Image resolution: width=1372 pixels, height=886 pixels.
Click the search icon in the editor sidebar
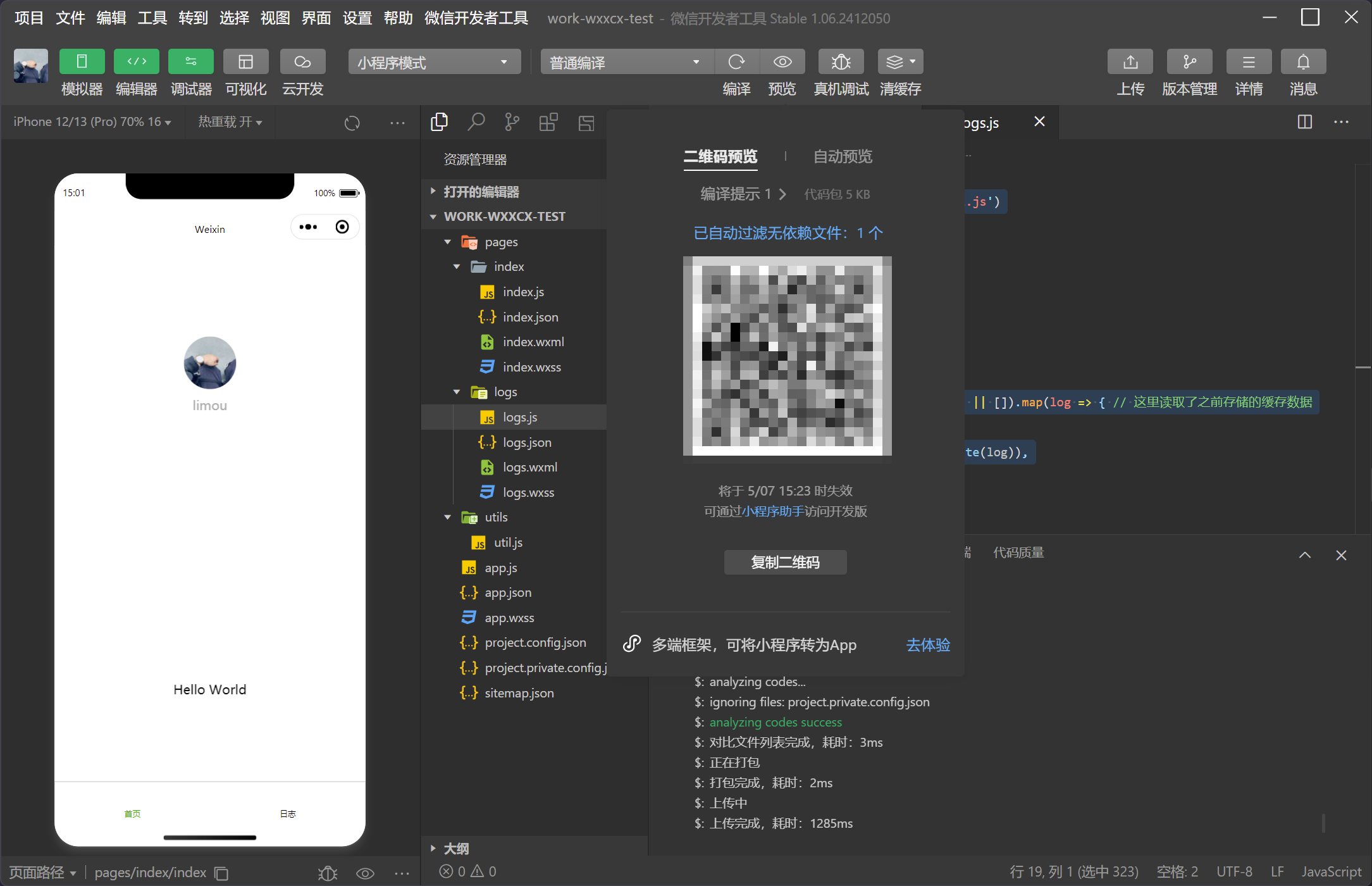(476, 122)
